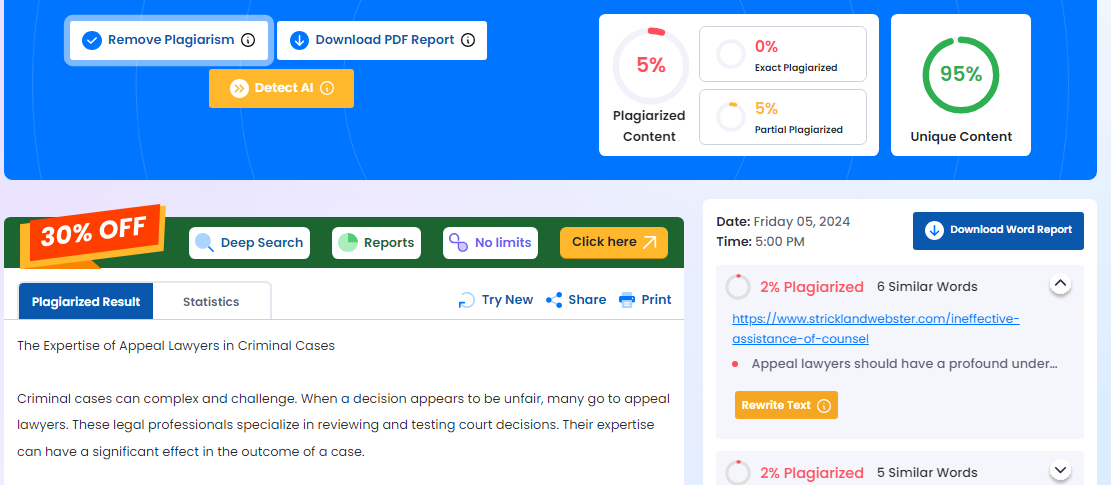Click the '5 Similar Words' label
Screen dimensions: 1111x485
click(927, 472)
